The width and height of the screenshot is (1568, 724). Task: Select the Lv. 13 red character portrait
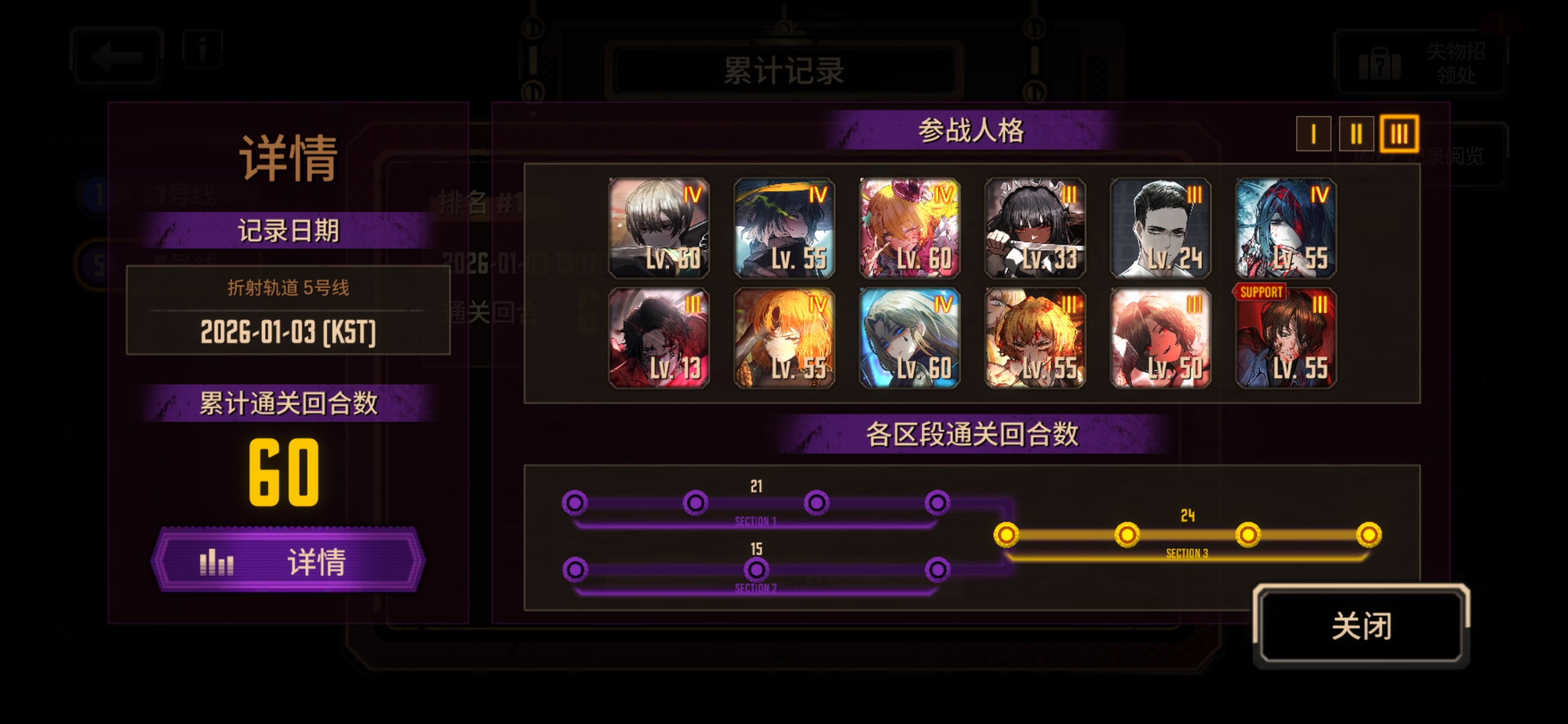659,338
